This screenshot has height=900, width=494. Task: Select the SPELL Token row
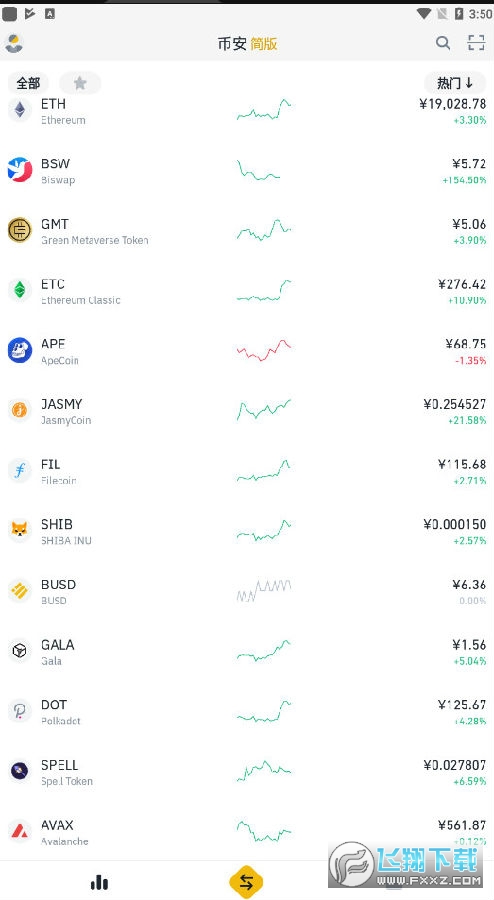(247, 771)
